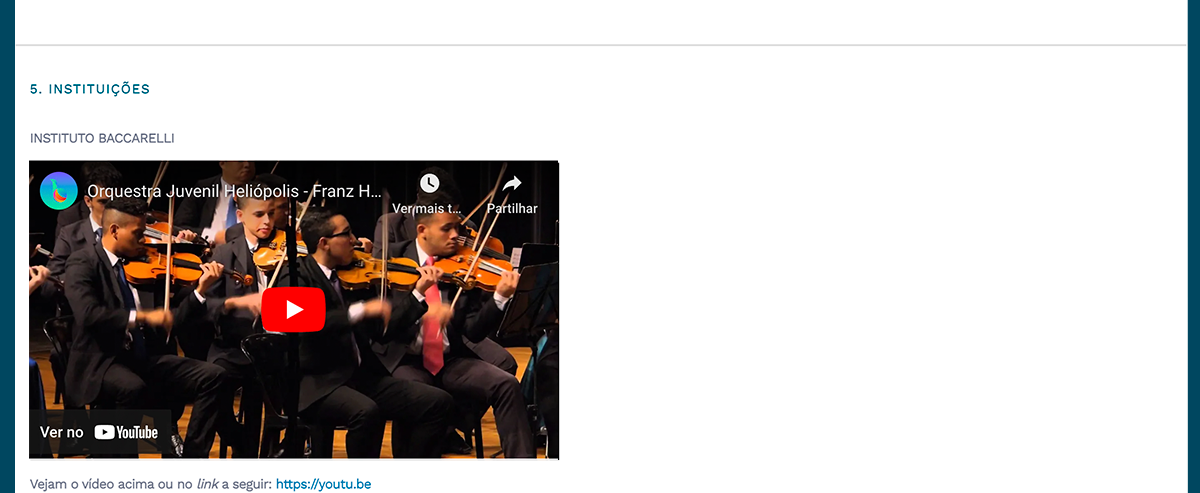Click the dark teal right page border
Image resolution: width=1200 pixels, height=493 pixels.
pyautogui.click(x=1193, y=246)
